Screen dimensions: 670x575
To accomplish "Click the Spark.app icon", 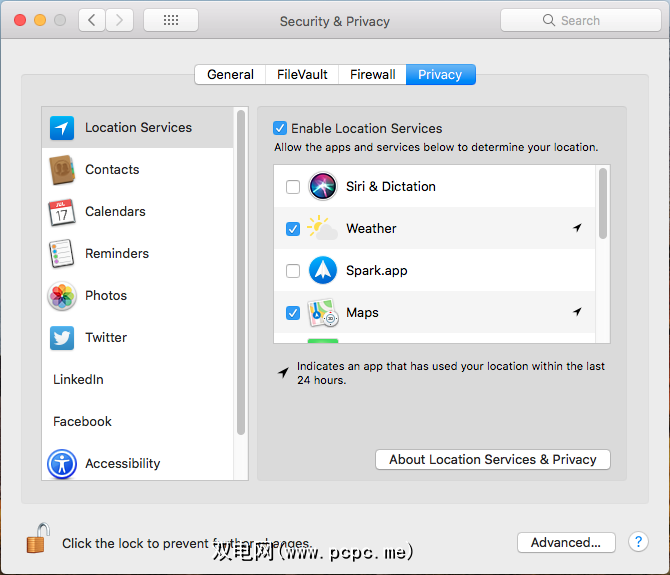I will tap(323, 270).
